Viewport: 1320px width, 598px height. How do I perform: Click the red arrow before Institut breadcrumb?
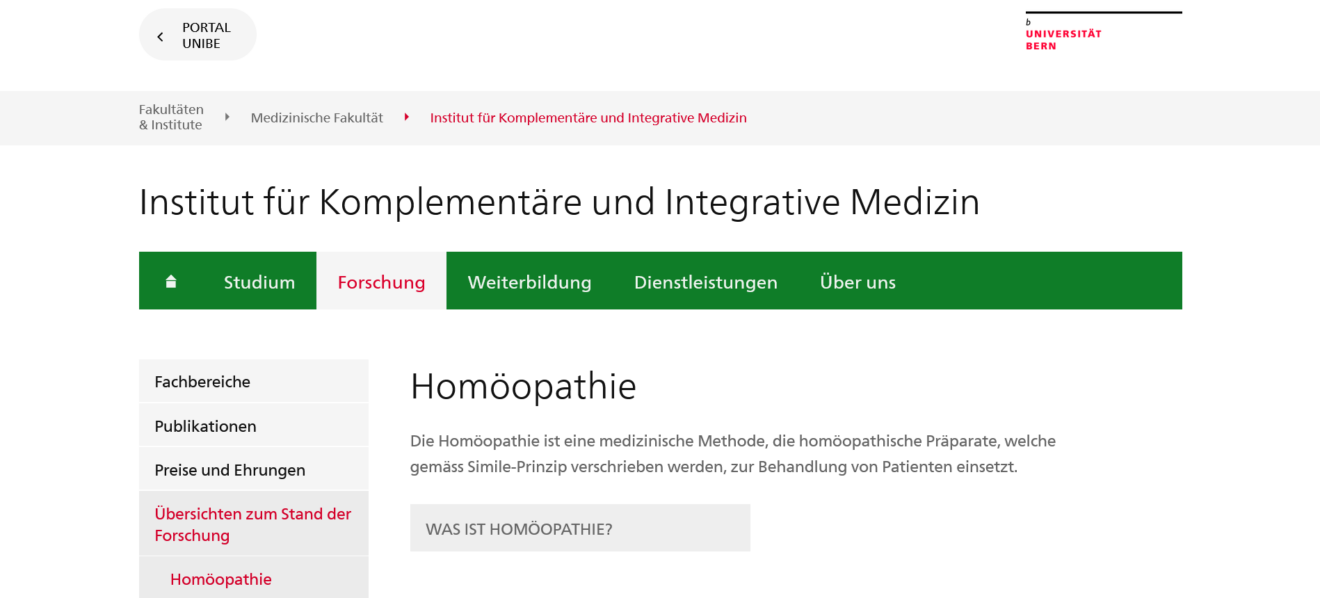tap(406, 117)
